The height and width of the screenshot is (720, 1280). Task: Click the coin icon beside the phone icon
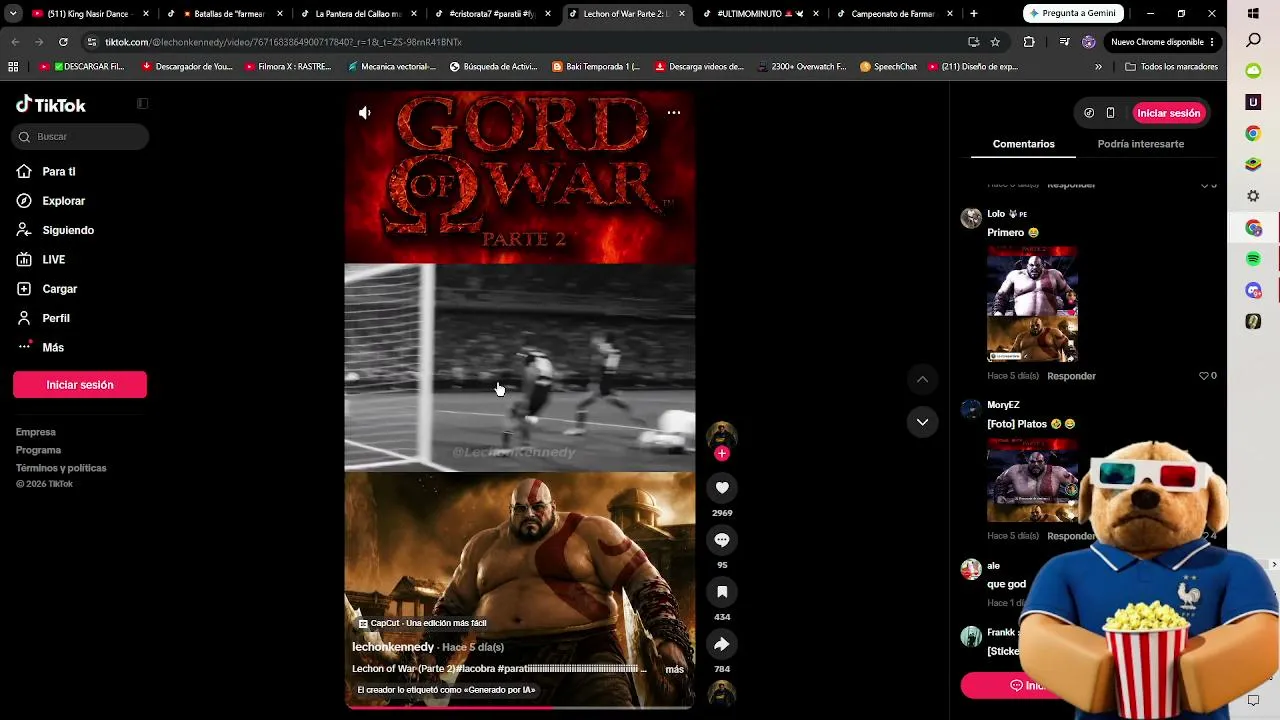click(x=1089, y=113)
